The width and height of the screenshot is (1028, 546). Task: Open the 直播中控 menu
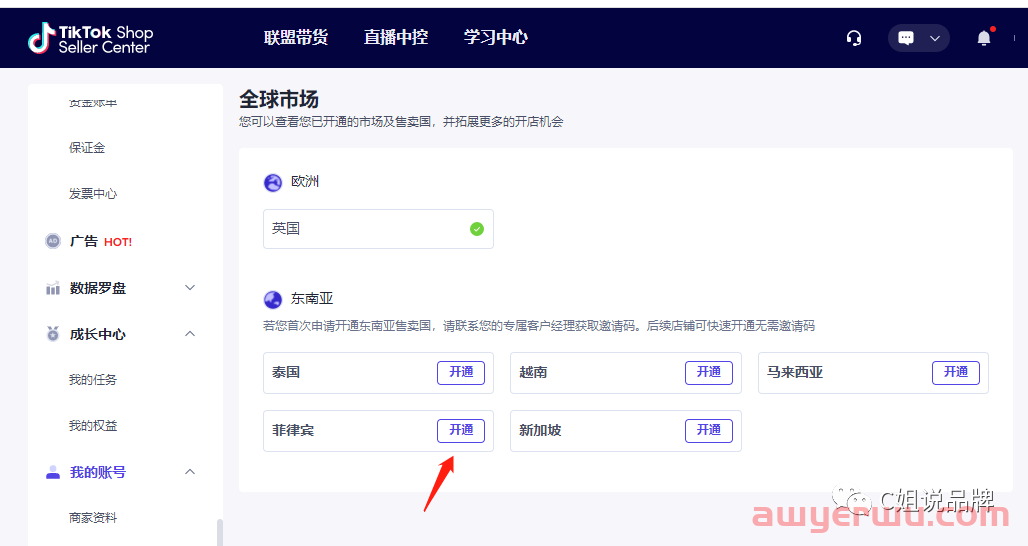pos(396,37)
